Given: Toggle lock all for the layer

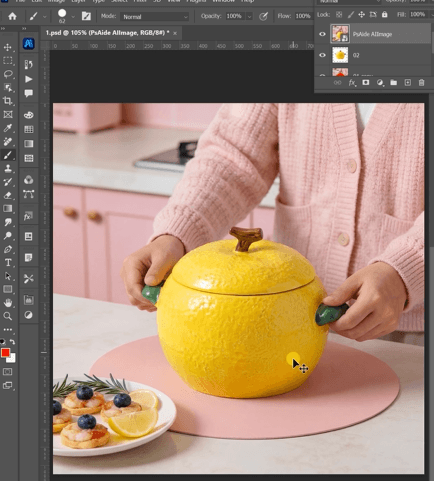Looking at the screenshot, I should click(385, 15).
